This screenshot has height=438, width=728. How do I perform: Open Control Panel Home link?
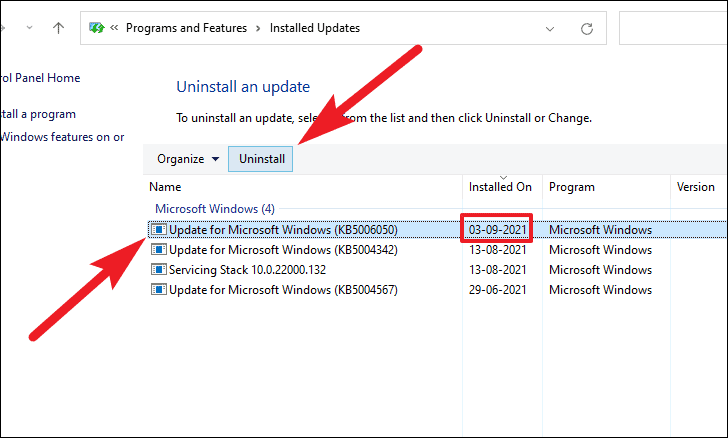click(40, 78)
